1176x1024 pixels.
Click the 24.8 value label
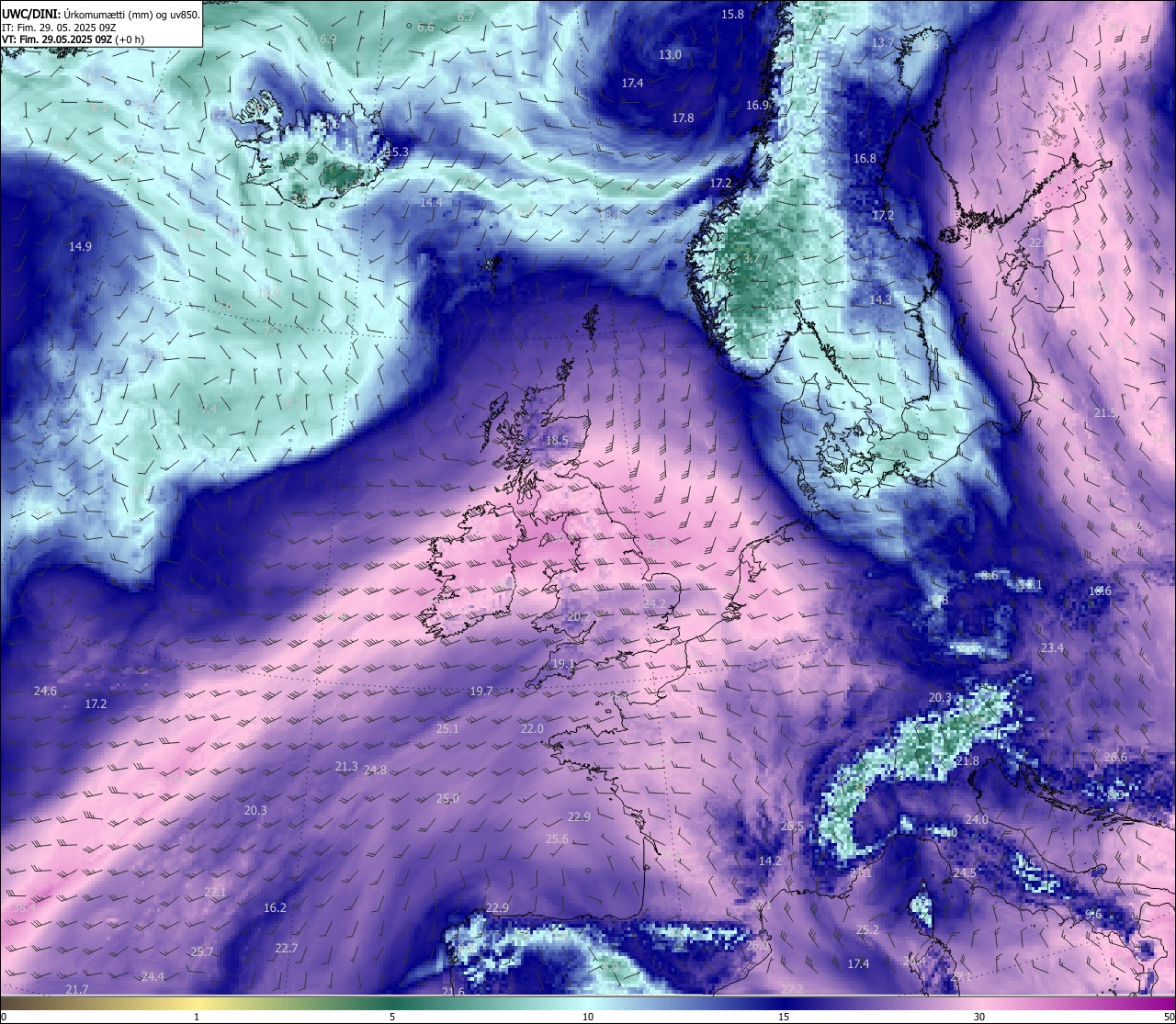(x=375, y=771)
